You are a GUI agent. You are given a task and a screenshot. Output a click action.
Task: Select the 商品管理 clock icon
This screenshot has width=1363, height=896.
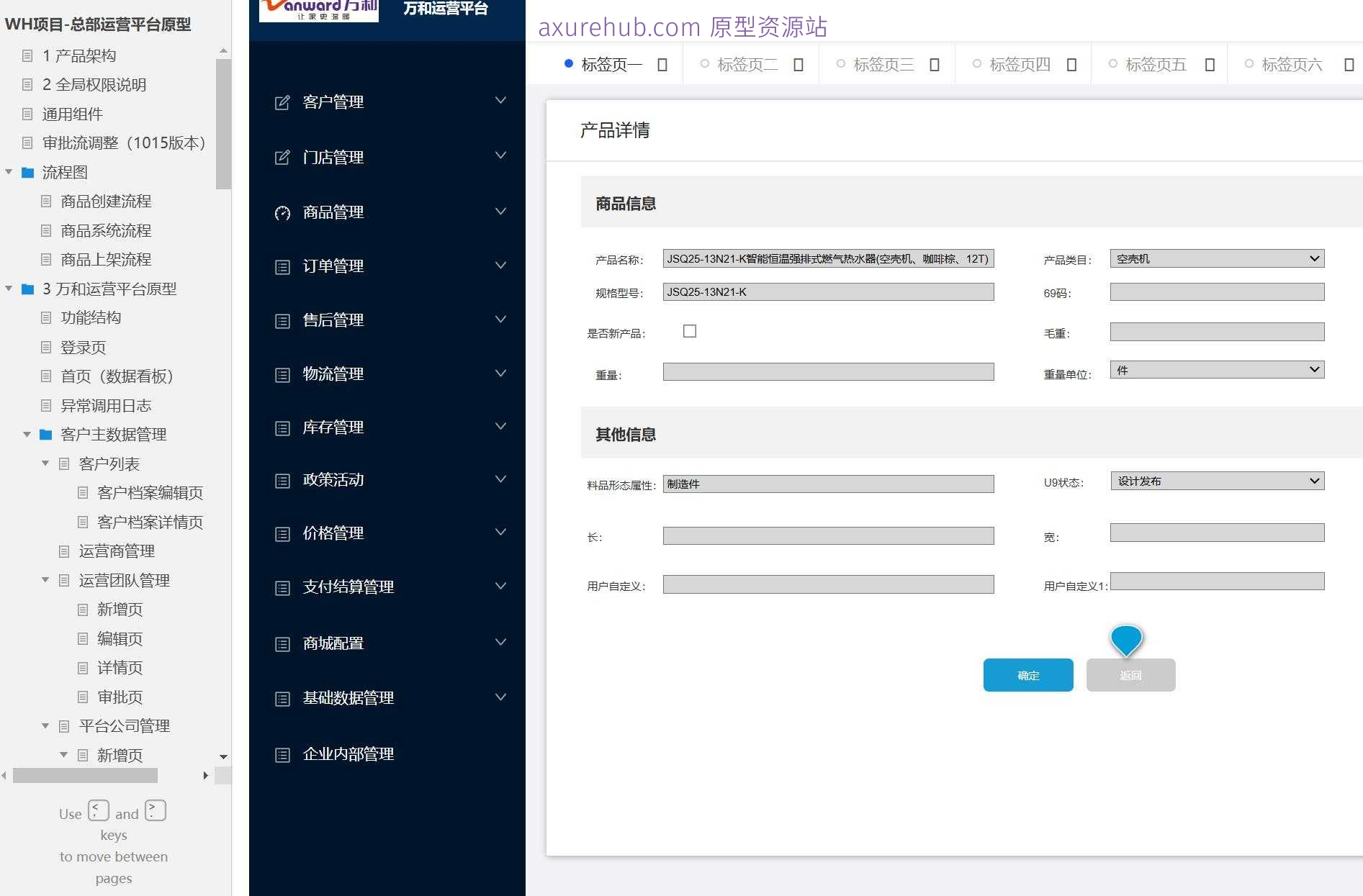(282, 212)
